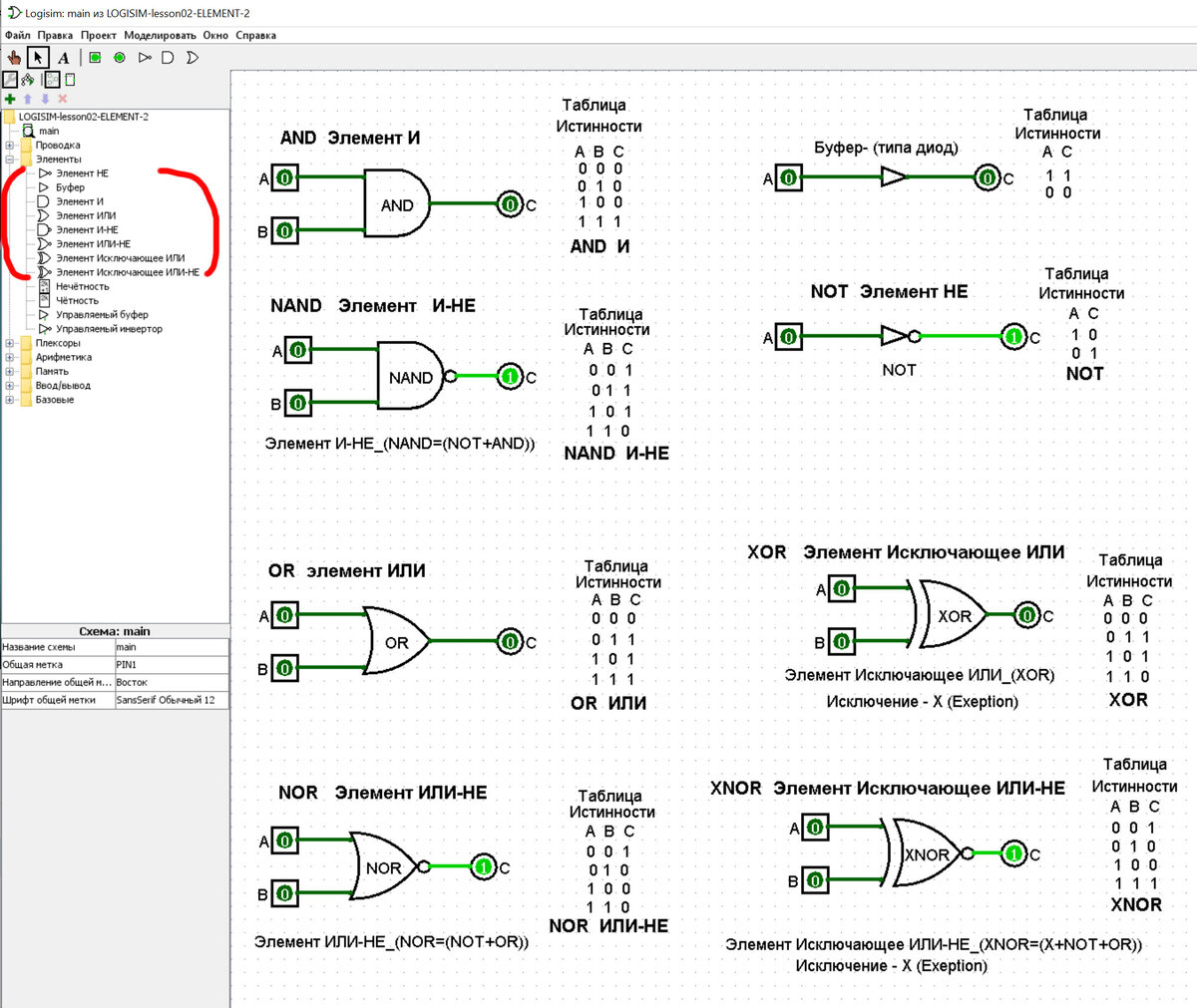
Task: Toggle input pin B of the AND gate
Action: 284,231
